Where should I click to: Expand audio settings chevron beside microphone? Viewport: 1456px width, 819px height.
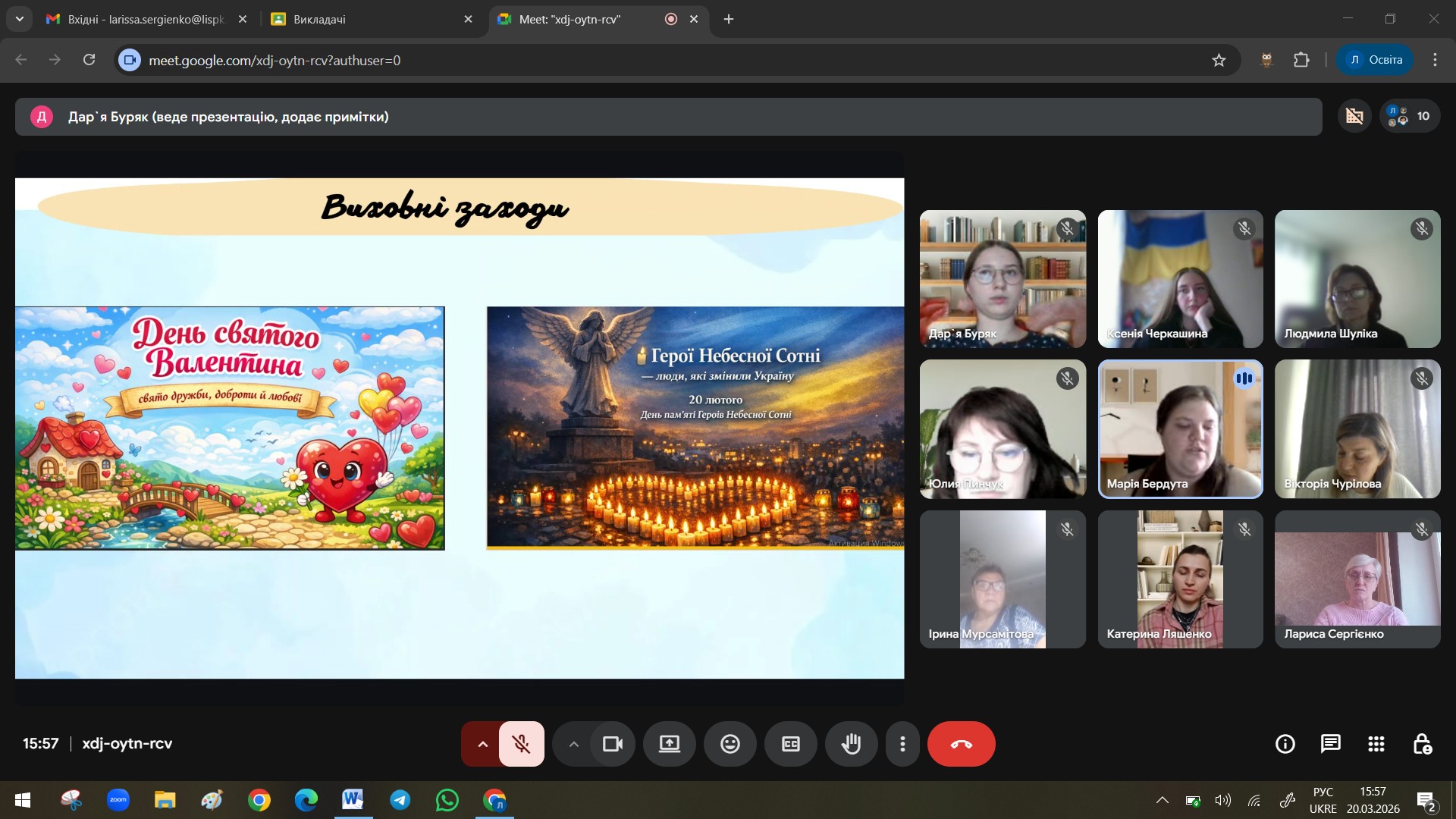coord(482,744)
